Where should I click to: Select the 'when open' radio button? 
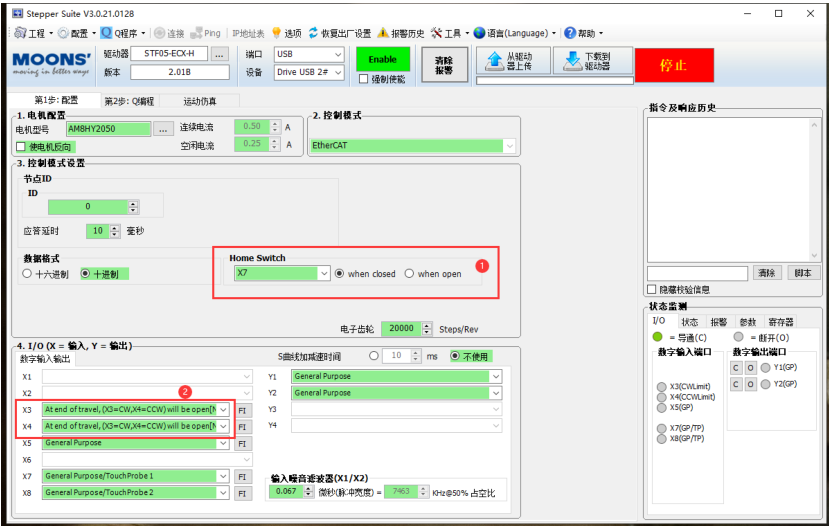409,274
